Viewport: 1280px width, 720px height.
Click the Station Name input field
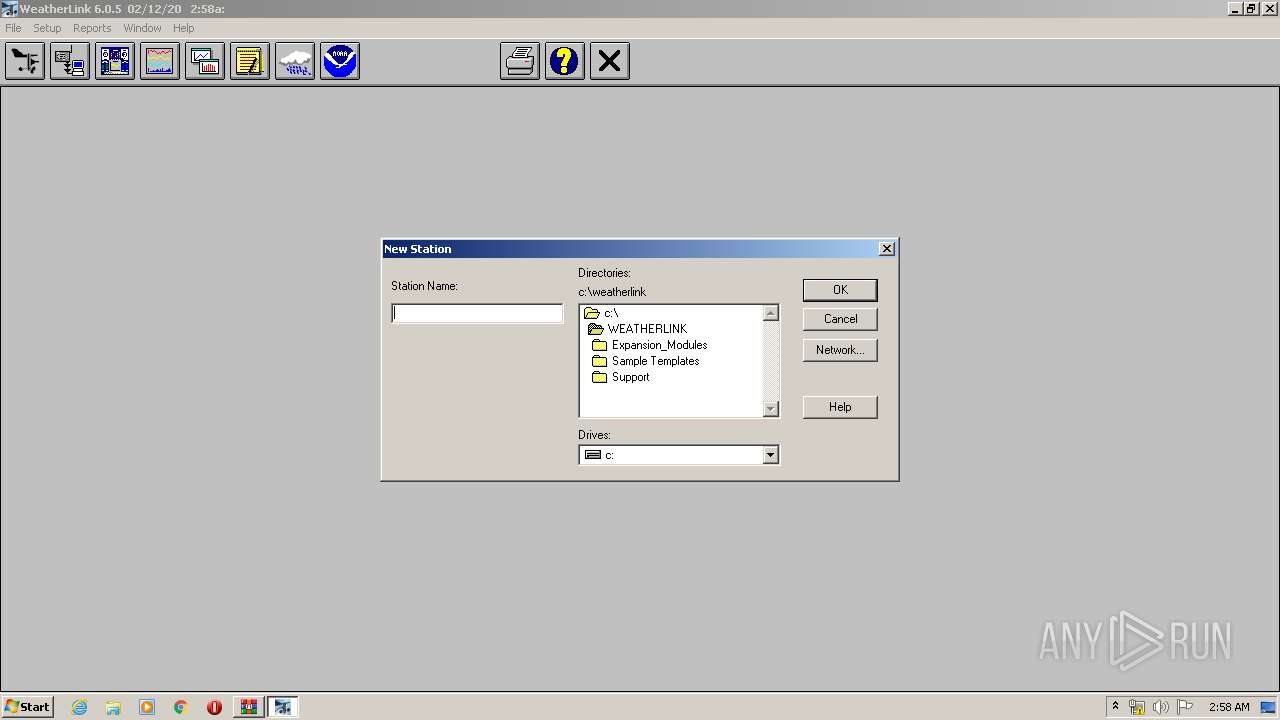[x=477, y=313]
